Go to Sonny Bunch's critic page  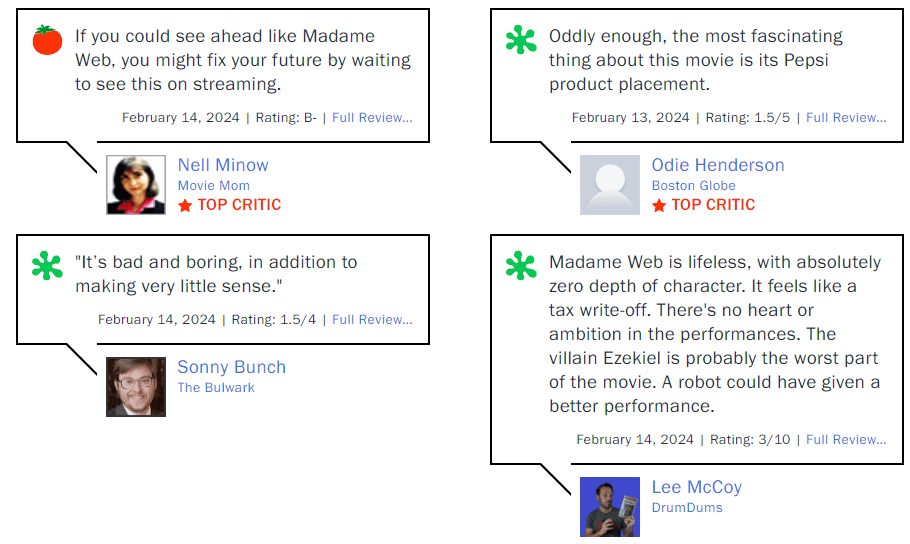point(232,367)
